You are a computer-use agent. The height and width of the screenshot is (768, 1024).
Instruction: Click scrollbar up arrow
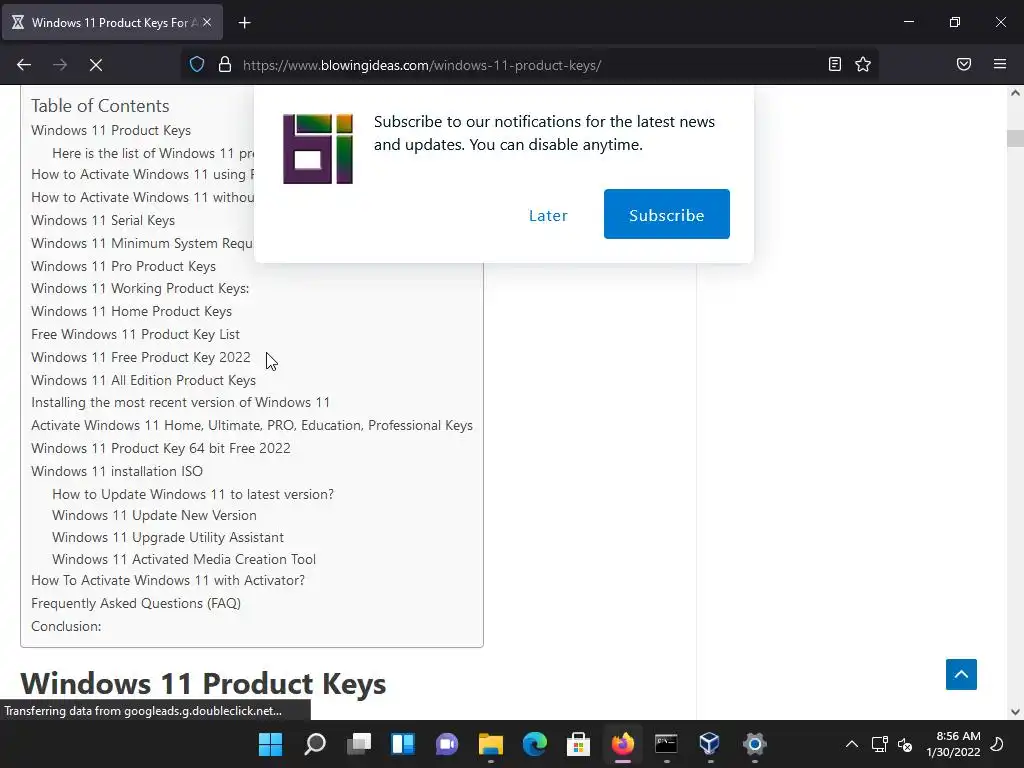coord(1015,93)
